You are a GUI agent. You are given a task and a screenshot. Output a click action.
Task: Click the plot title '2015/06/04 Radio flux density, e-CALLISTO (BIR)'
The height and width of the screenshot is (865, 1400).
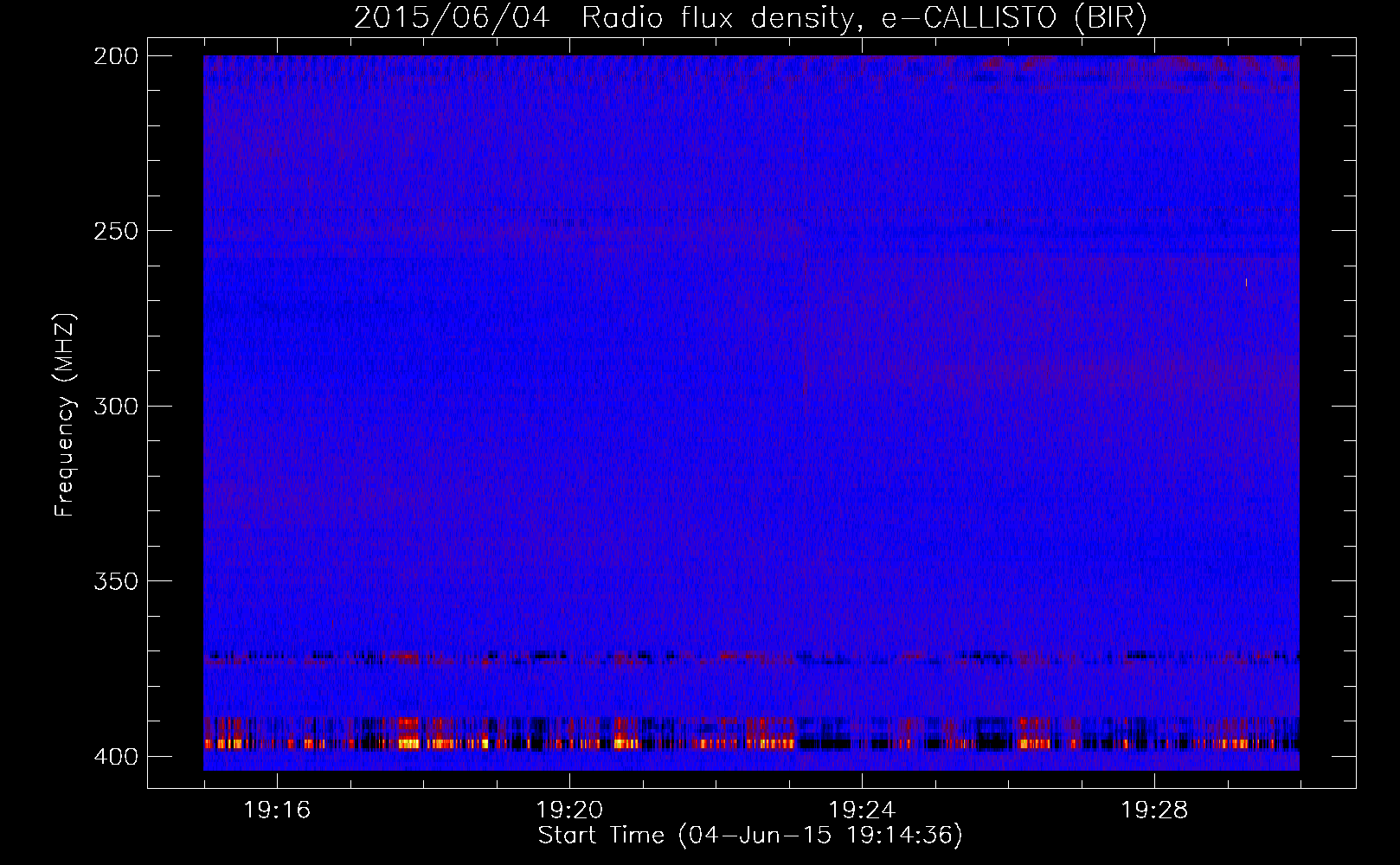point(750,17)
